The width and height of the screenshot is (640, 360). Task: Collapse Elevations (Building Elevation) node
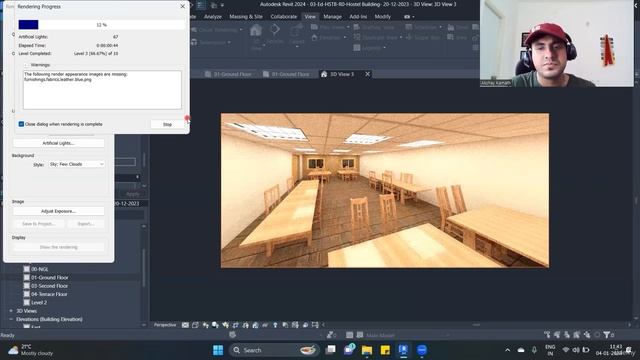pos(11,319)
